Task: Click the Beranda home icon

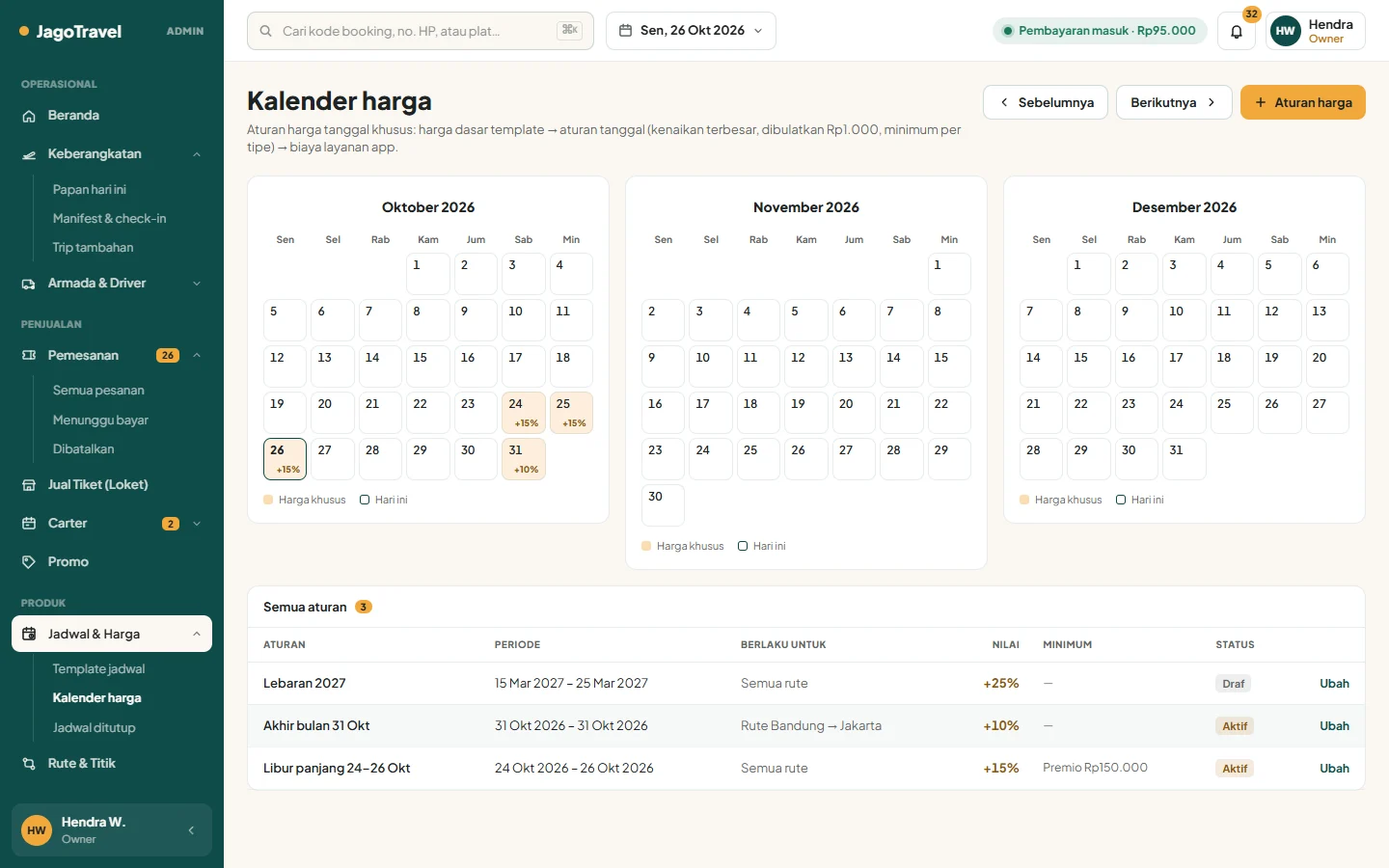Action: point(29,116)
